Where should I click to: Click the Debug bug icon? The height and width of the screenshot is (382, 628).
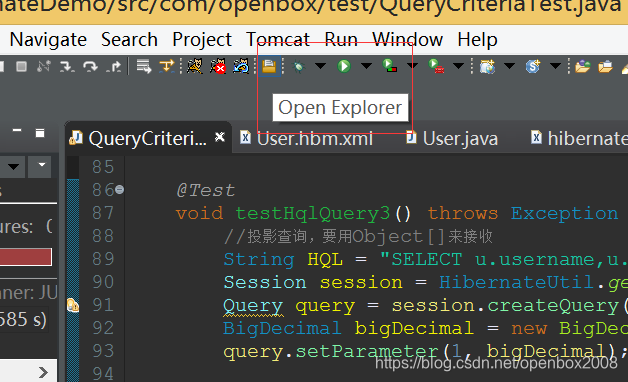[298, 66]
